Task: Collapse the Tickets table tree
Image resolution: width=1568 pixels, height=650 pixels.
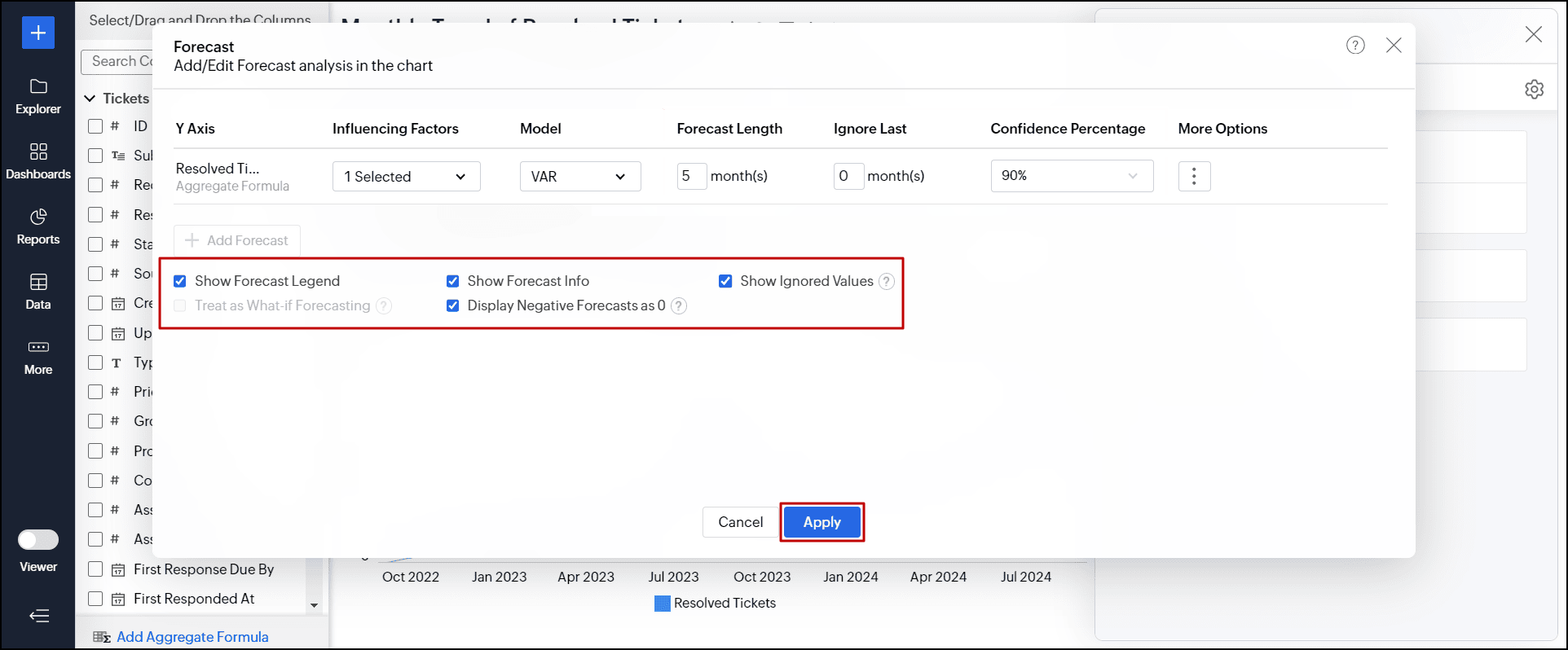Action: pyautogui.click(x=90, y=99)
